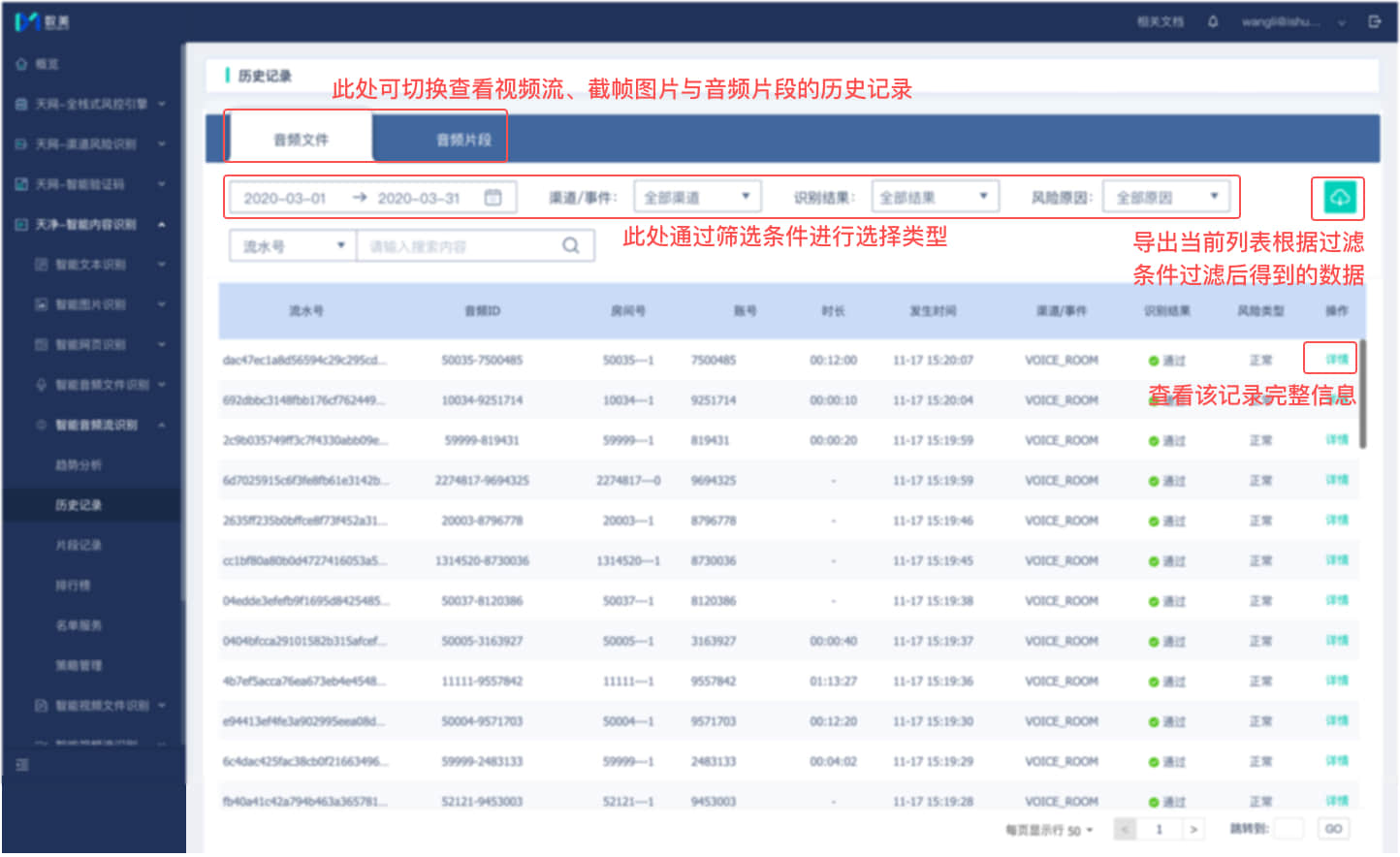Click duration cell 01:13:27
1400x857 pixels.
[834, 682]
